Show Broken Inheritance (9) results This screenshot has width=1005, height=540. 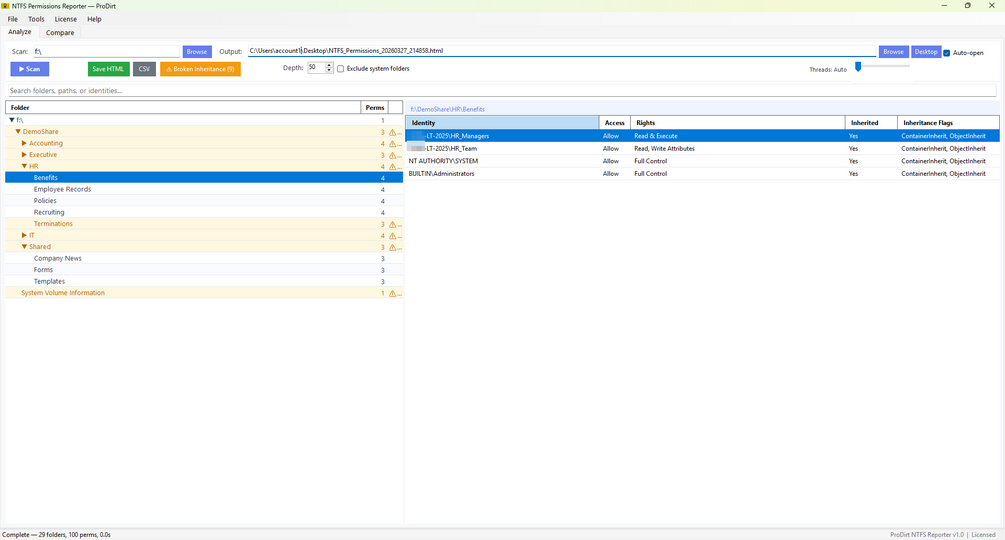(x=200, y=69)
